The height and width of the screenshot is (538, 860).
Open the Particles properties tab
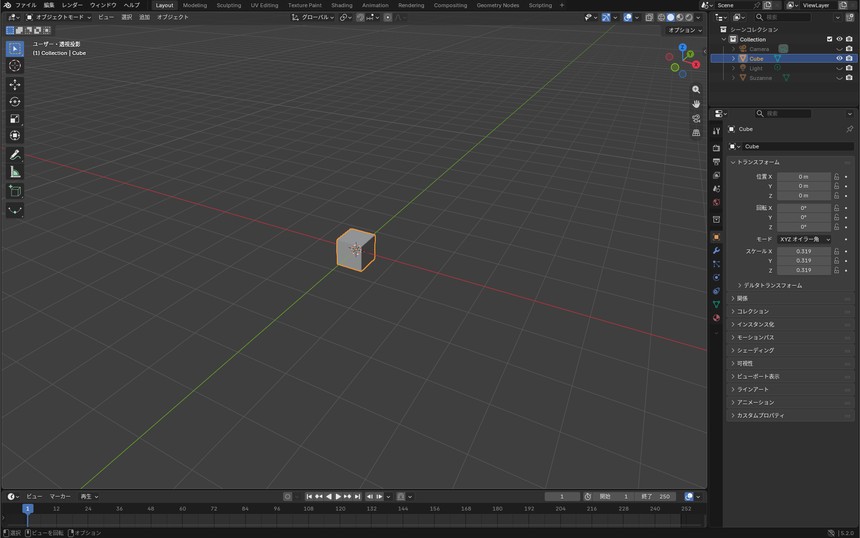coord(716,264)
